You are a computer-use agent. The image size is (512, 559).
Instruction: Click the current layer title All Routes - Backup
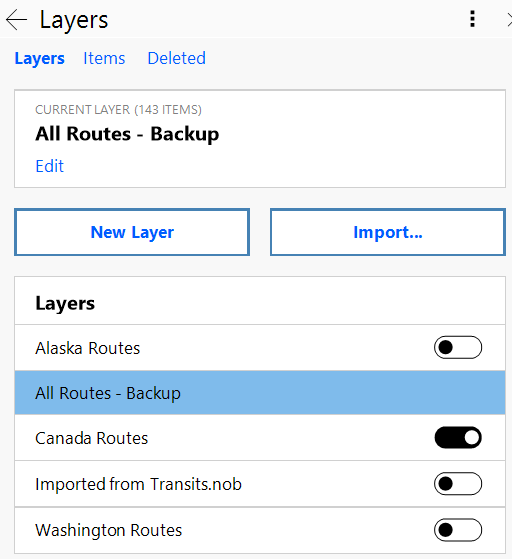point(127,134)
